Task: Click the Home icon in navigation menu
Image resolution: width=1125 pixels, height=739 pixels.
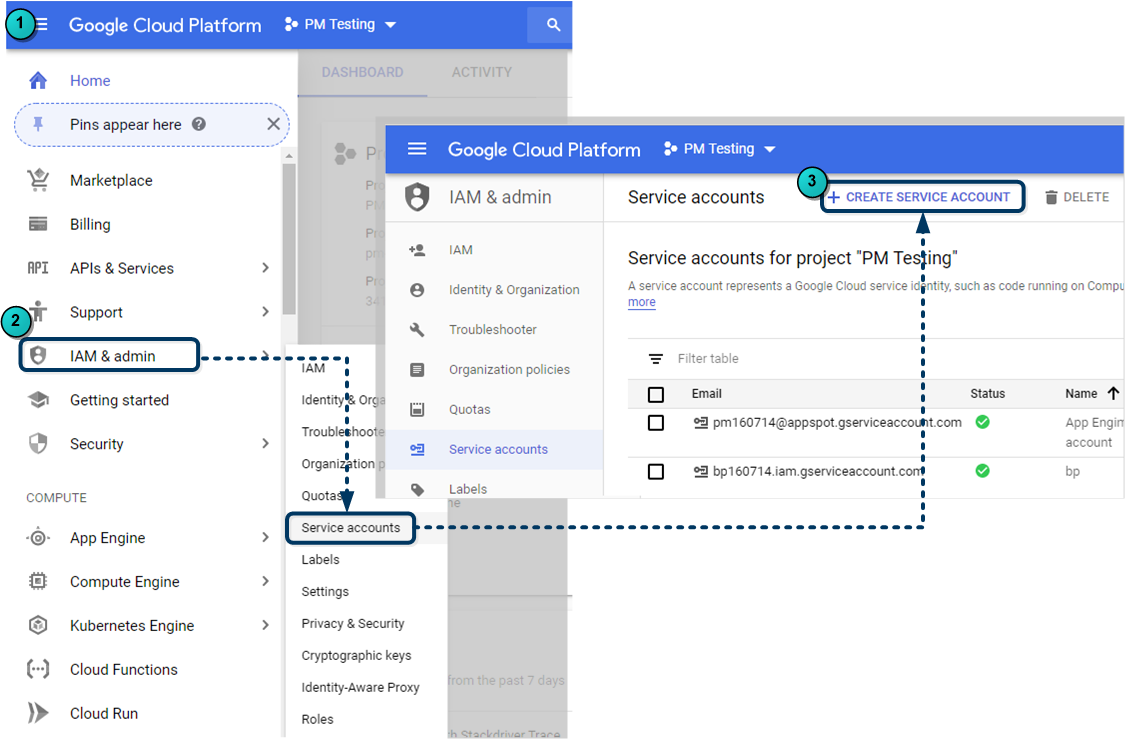Action: click(x=38, y=80)
